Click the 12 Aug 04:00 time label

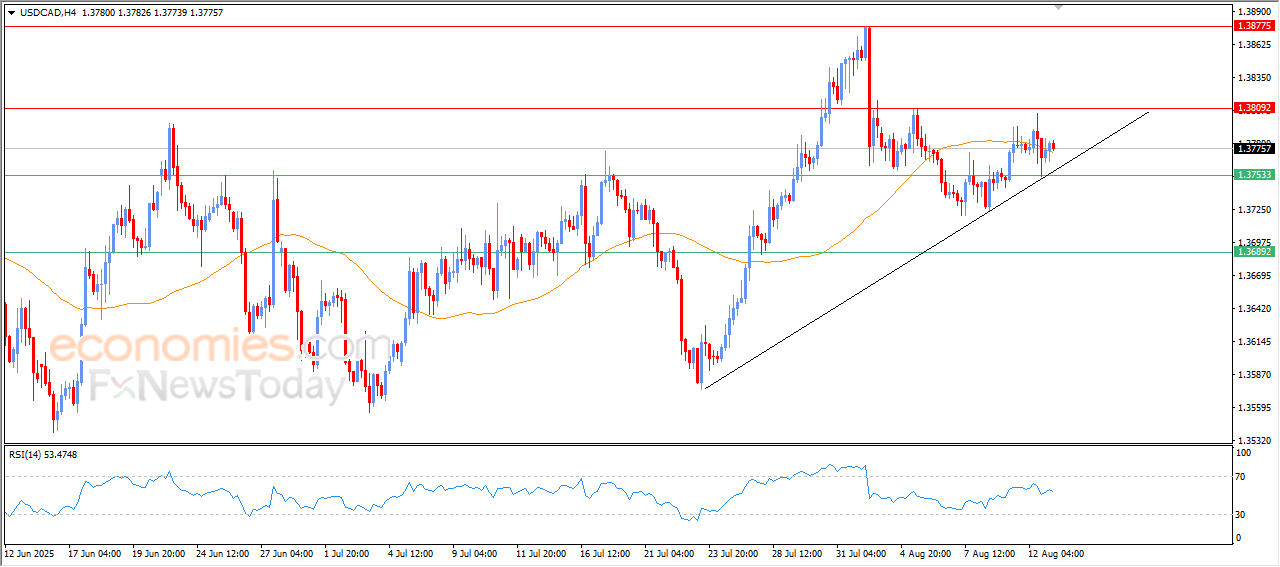coord(1056,553)
